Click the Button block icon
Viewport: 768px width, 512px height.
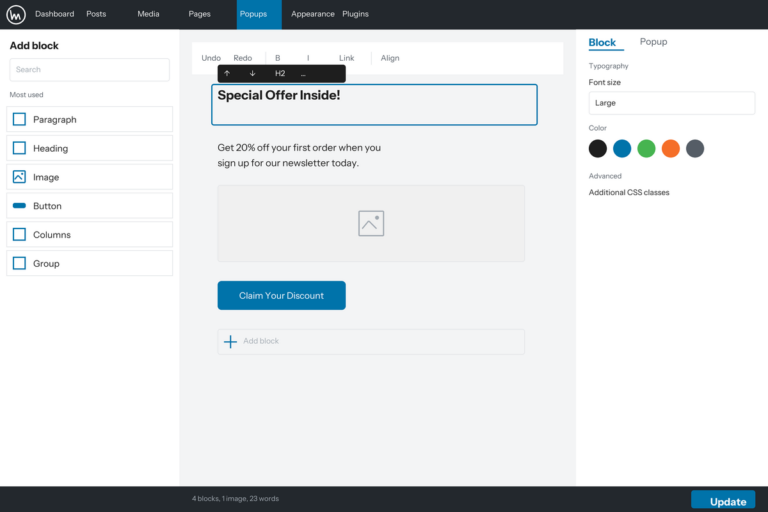[19, 206]
